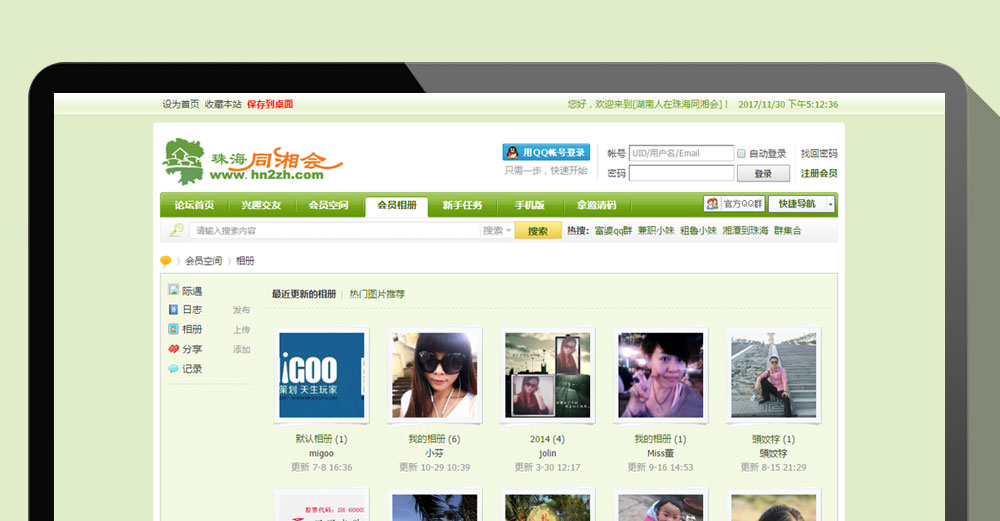Screen dimensions: 1000x521
Task: Open the 新手任务 nav tab
Action: click(462, 205)
